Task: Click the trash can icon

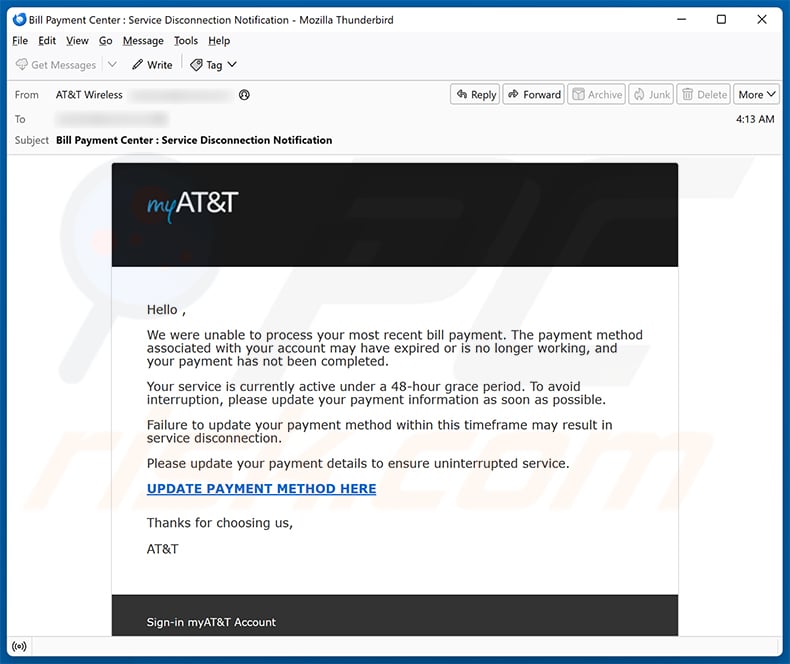Action: click(x=687, y=94)
